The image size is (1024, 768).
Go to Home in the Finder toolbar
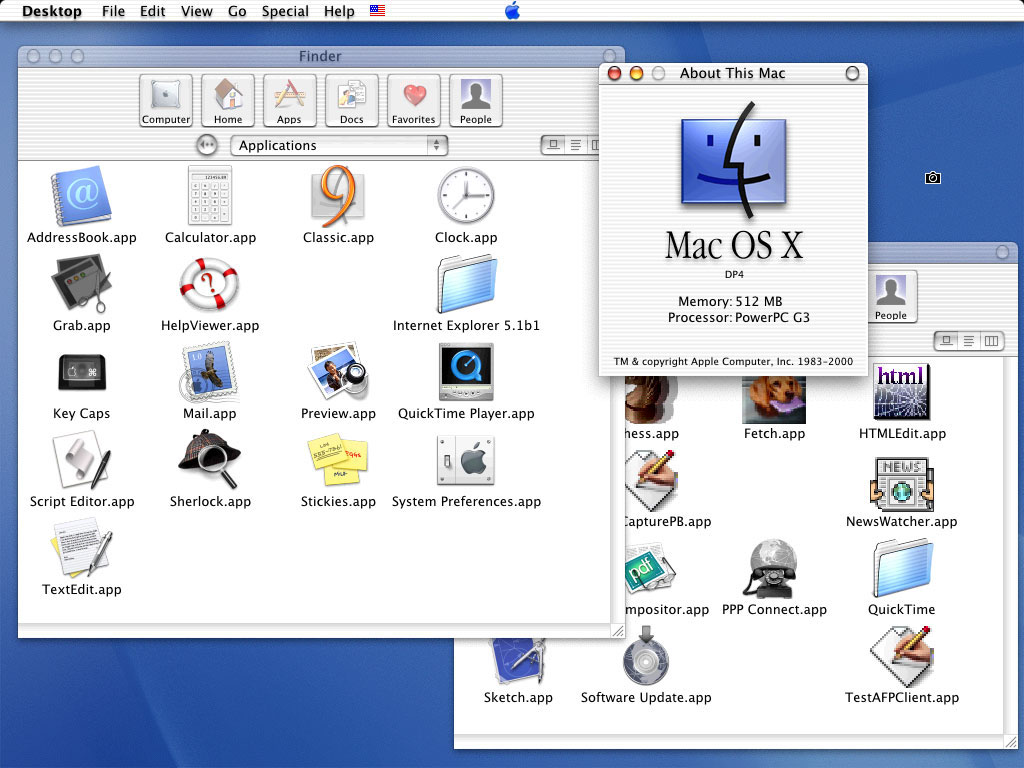228,101
